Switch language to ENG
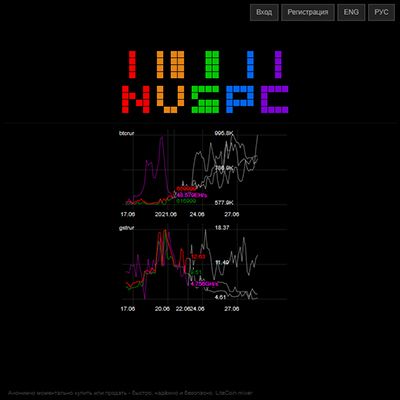Viewport: 400px width, 400px height. [x=351, y=12]
